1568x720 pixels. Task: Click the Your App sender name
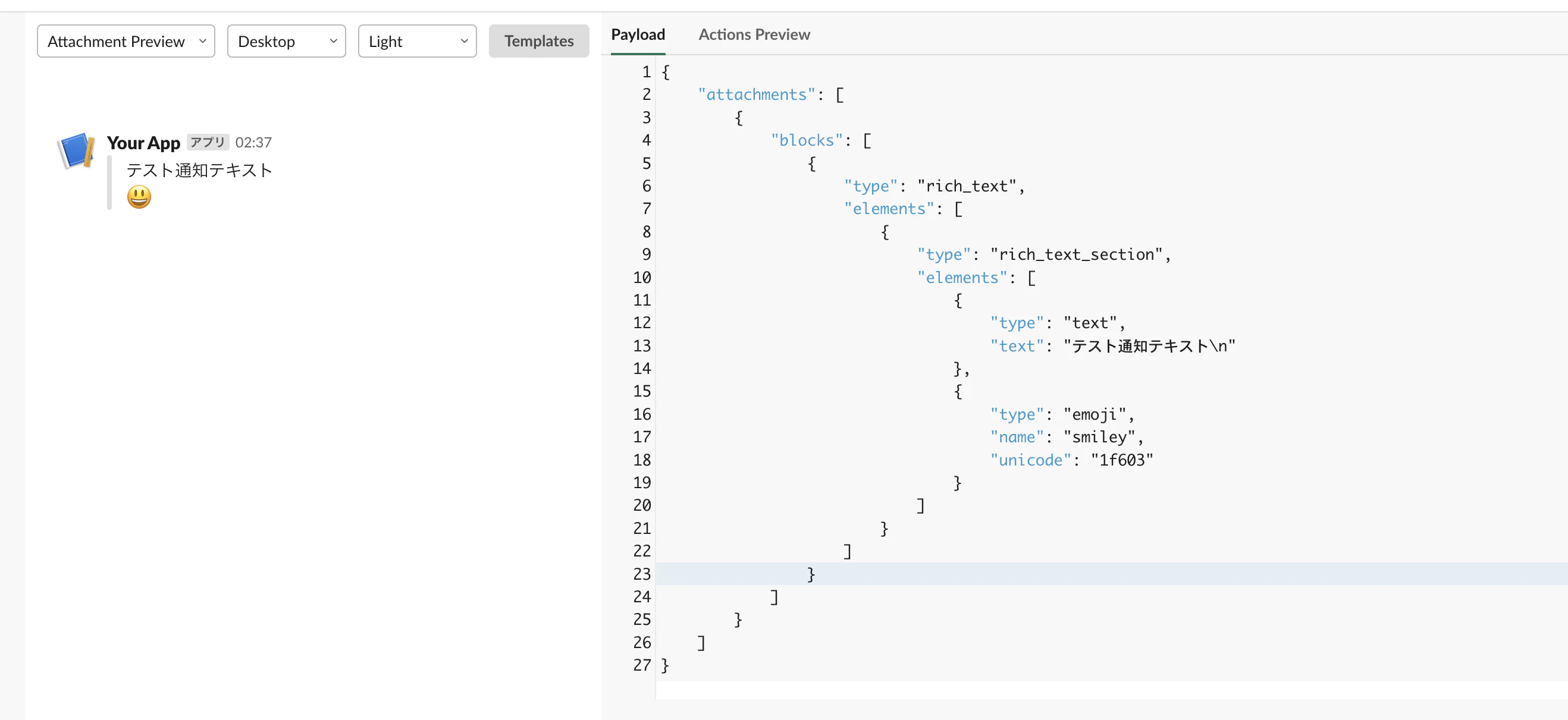(x=143, y=143)
